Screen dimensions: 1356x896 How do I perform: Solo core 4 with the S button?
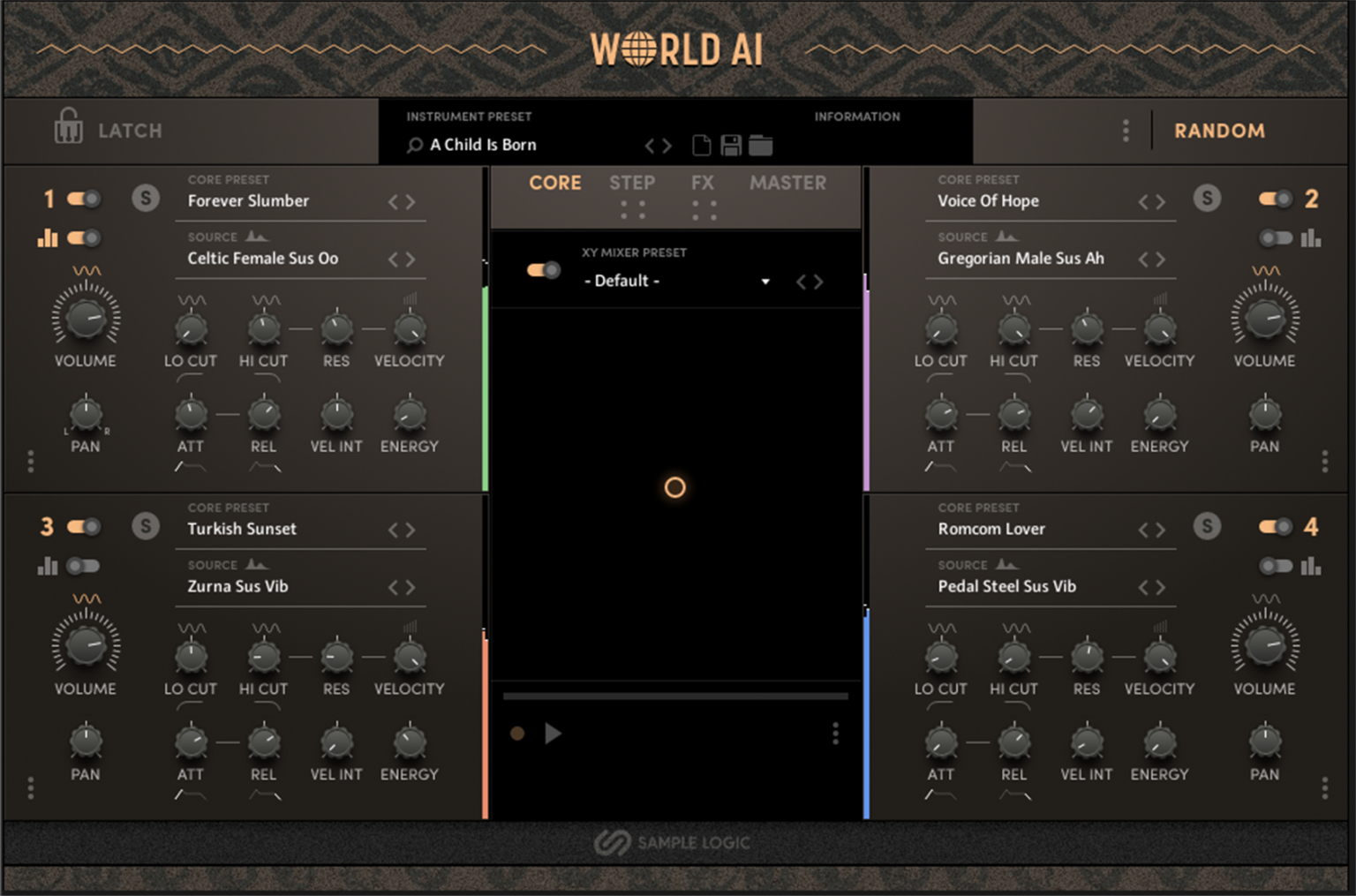(1207, 526)
